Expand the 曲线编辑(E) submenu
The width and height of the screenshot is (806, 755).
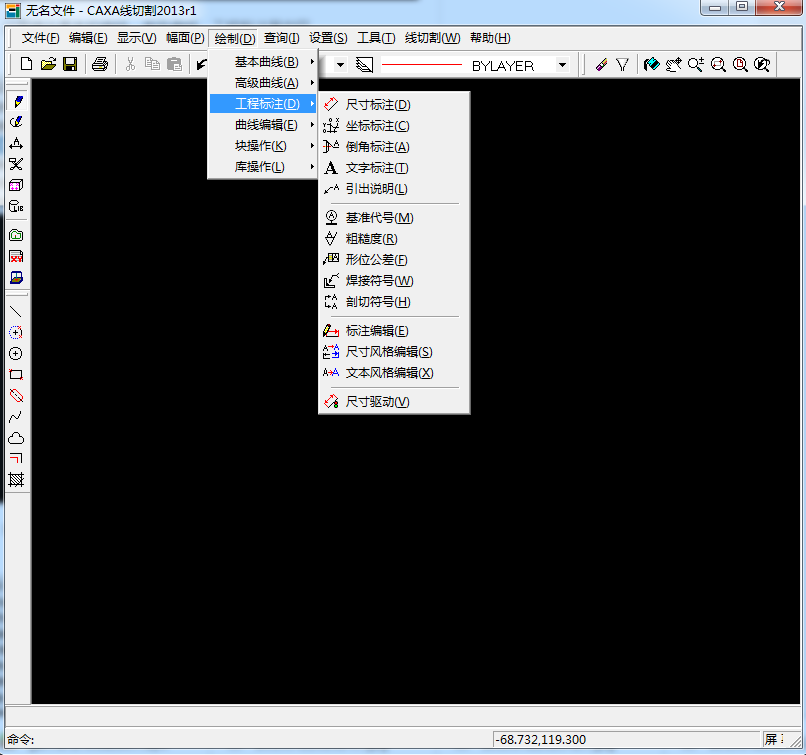click(263, 125)
